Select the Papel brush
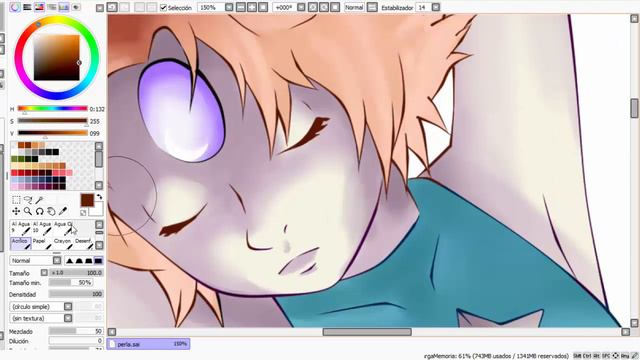Screen dimensions: 640x360 41,244
